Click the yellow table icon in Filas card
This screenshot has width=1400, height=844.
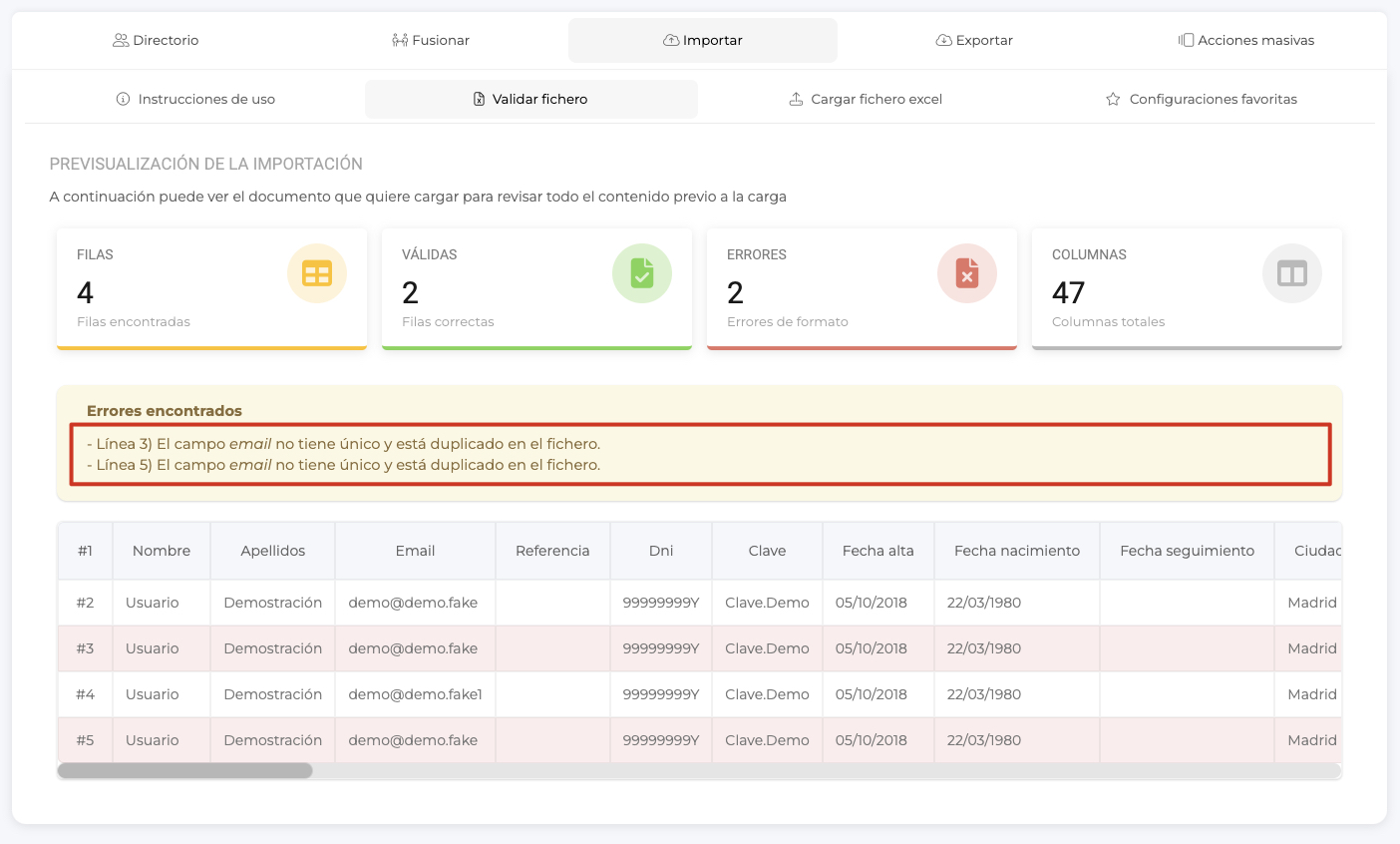317,273
